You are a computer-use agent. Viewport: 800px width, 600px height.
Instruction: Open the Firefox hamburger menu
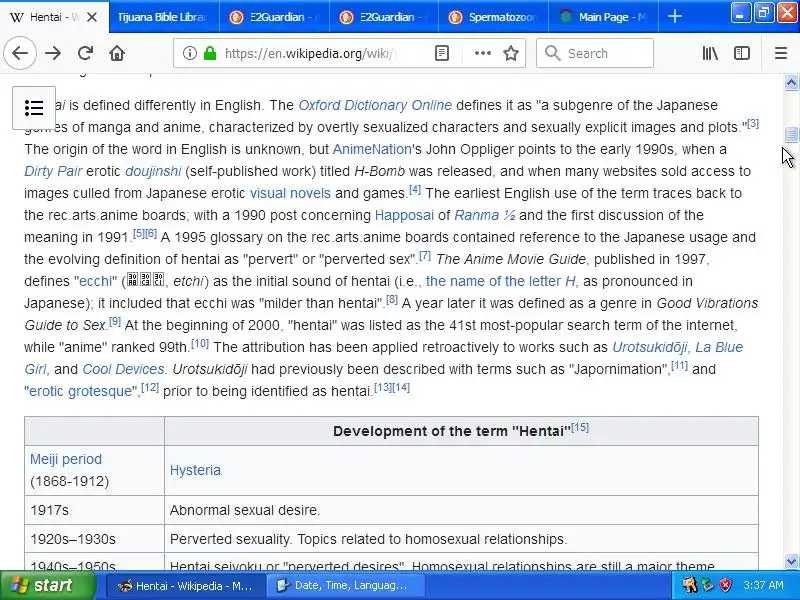pos(781,53)
